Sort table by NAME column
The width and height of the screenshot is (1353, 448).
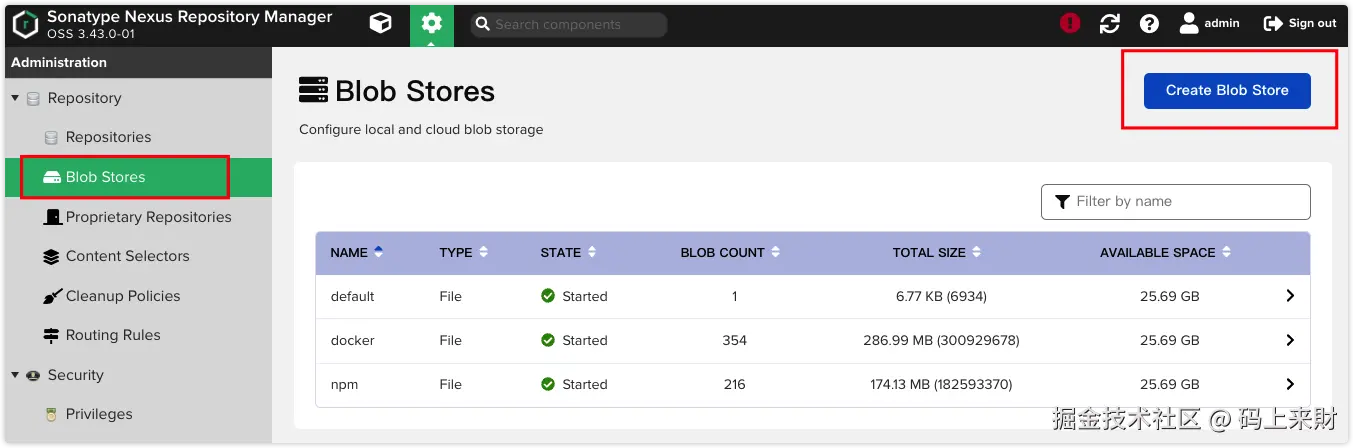(357, 253)
